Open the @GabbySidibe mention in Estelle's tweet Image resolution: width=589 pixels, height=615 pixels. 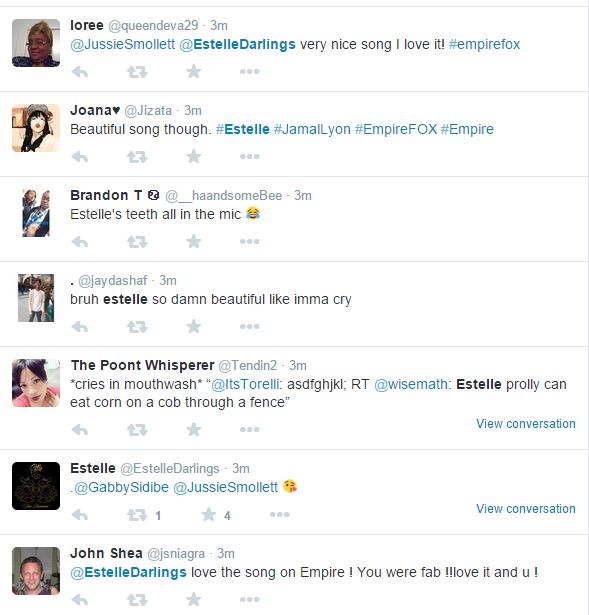click(x=121, y=488)
